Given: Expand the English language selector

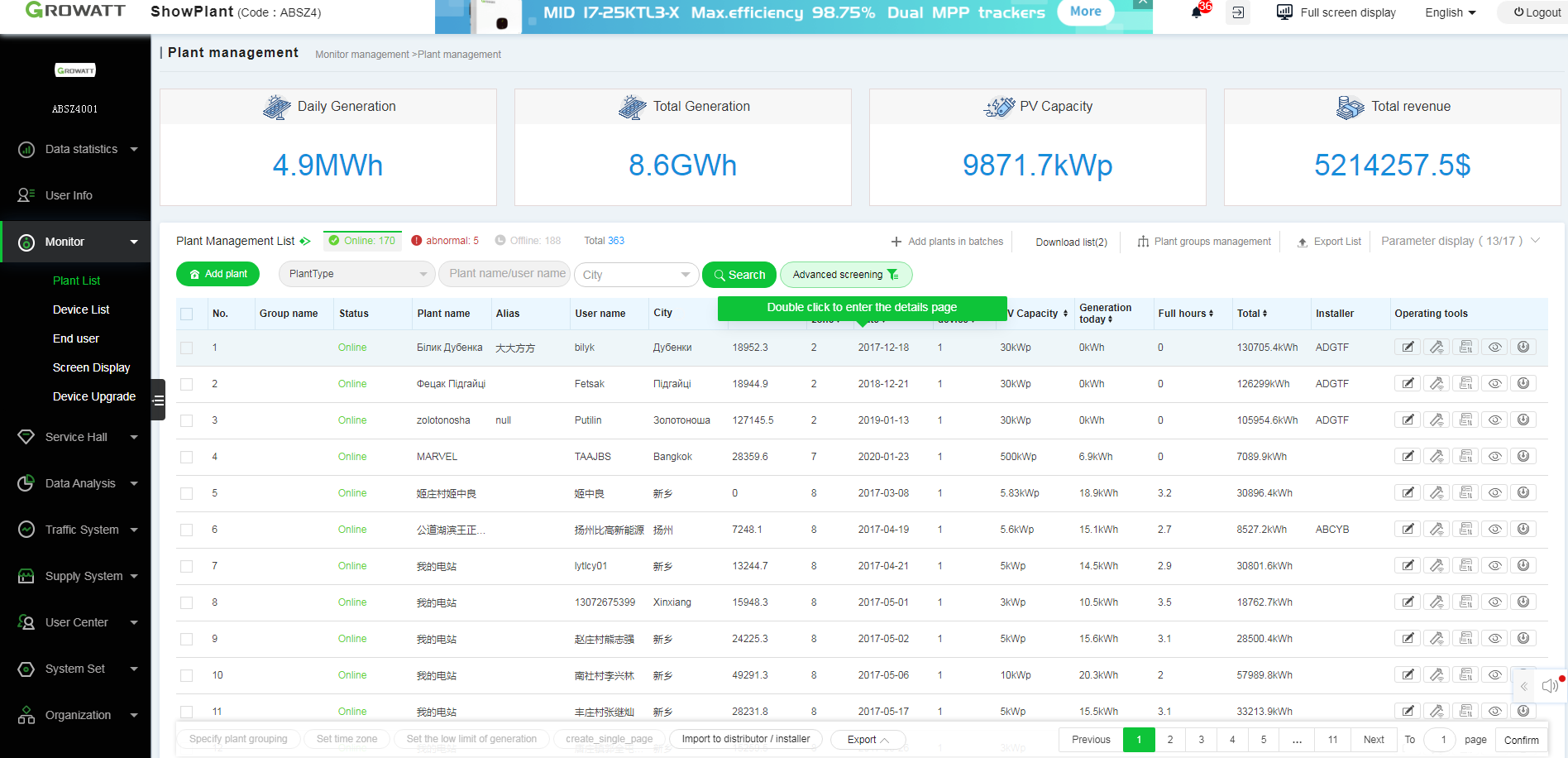Looking at the screenshot, I should (1449, 12).
